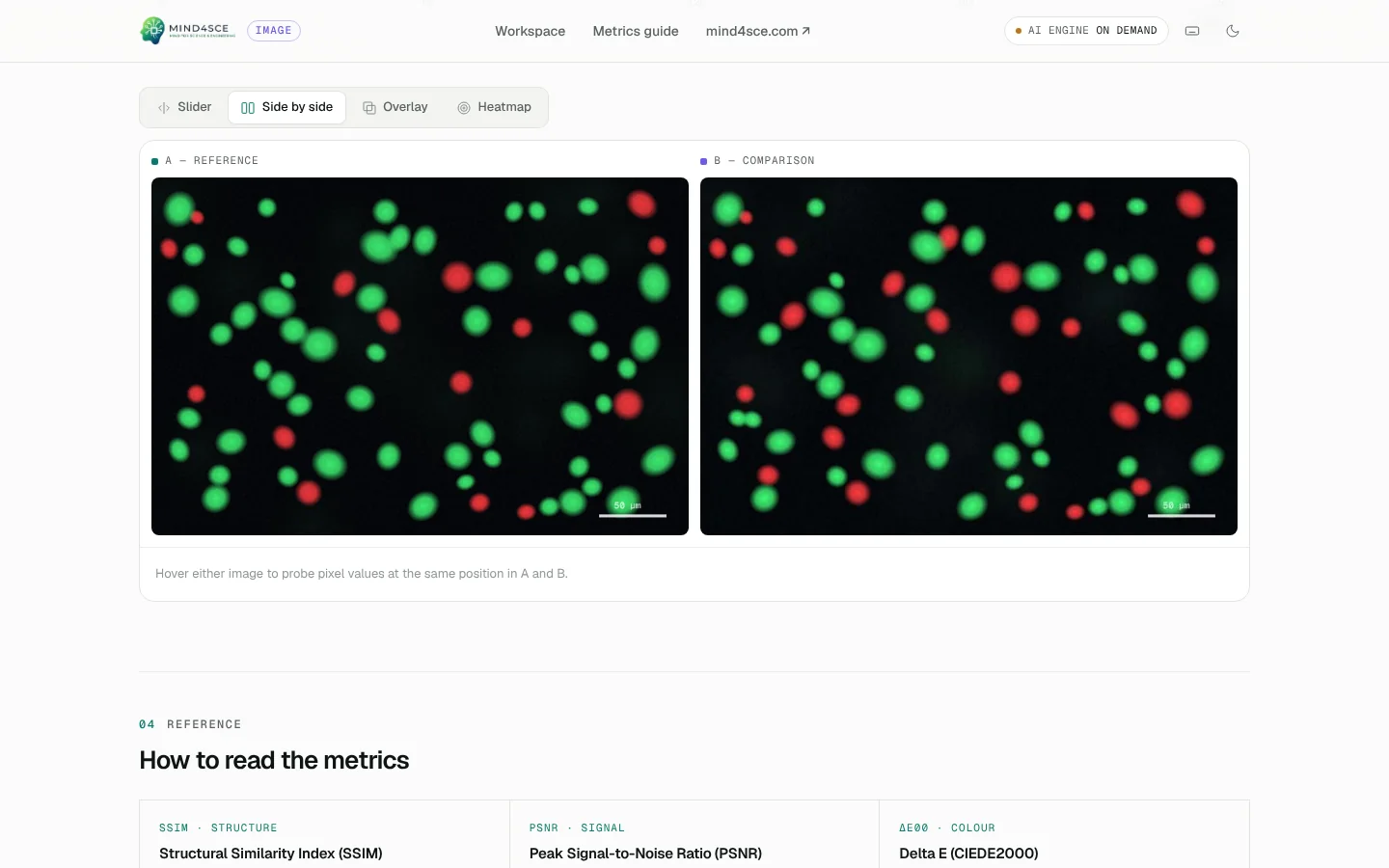Click the "ΔE00 · COLOUR" card label

tap(947, 828)
